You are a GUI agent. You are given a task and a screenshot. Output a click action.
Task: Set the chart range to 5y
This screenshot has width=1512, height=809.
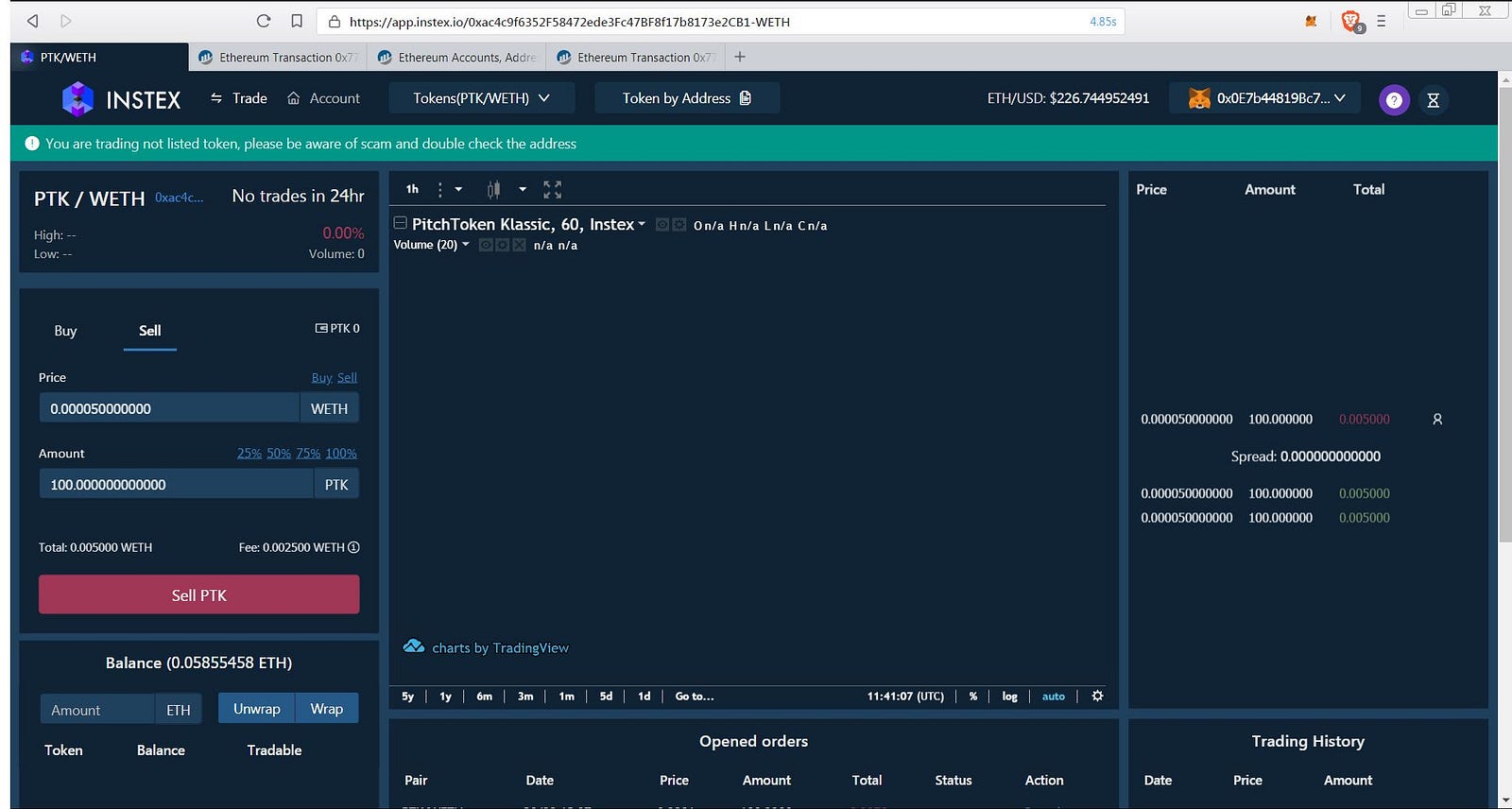408,697
